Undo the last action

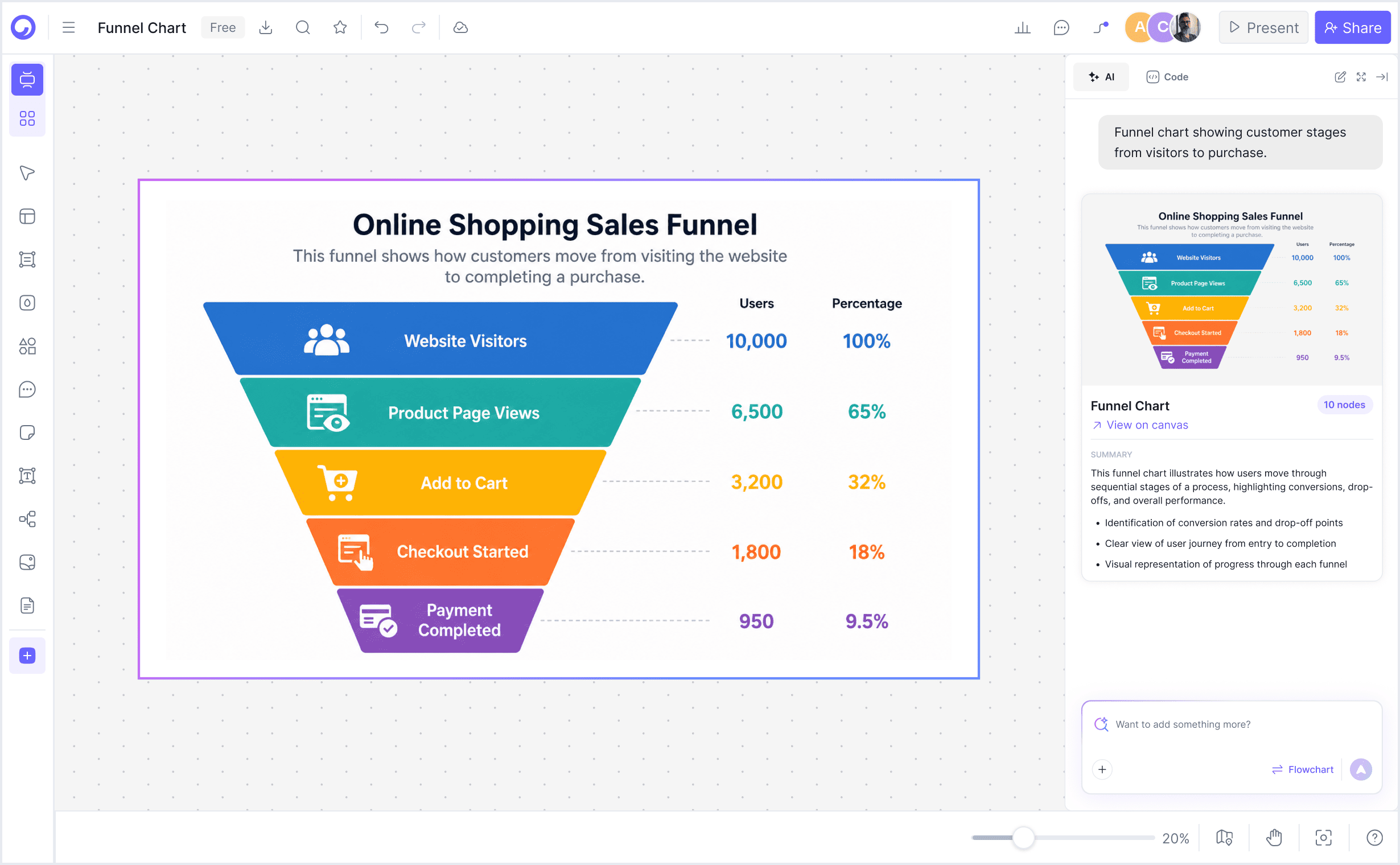coord(382,27)
